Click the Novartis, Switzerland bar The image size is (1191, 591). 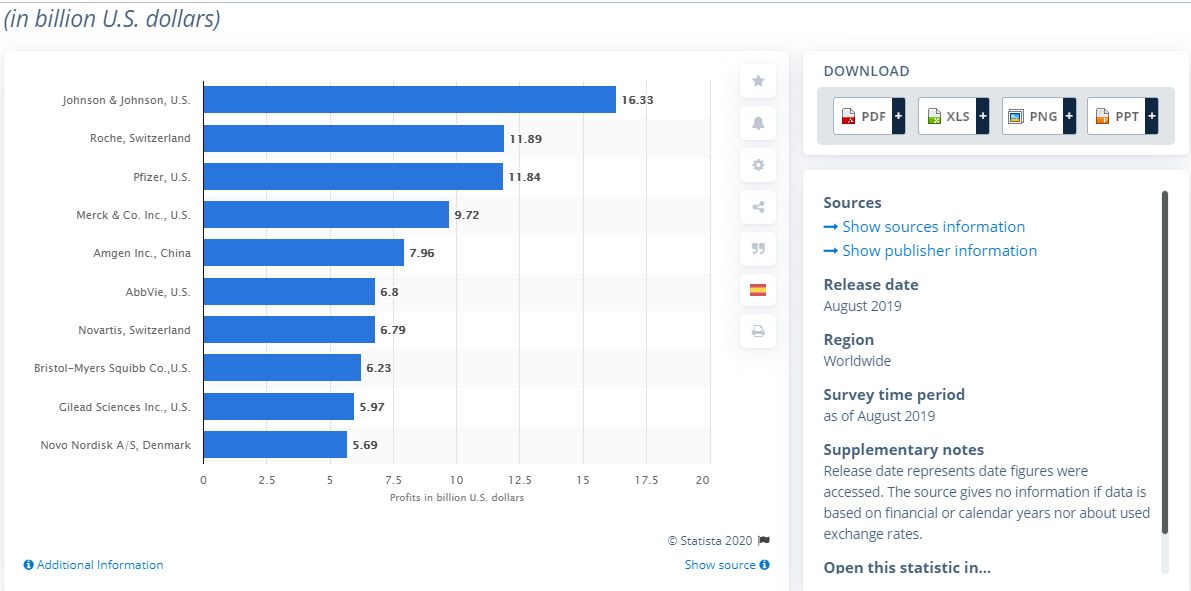289,330
